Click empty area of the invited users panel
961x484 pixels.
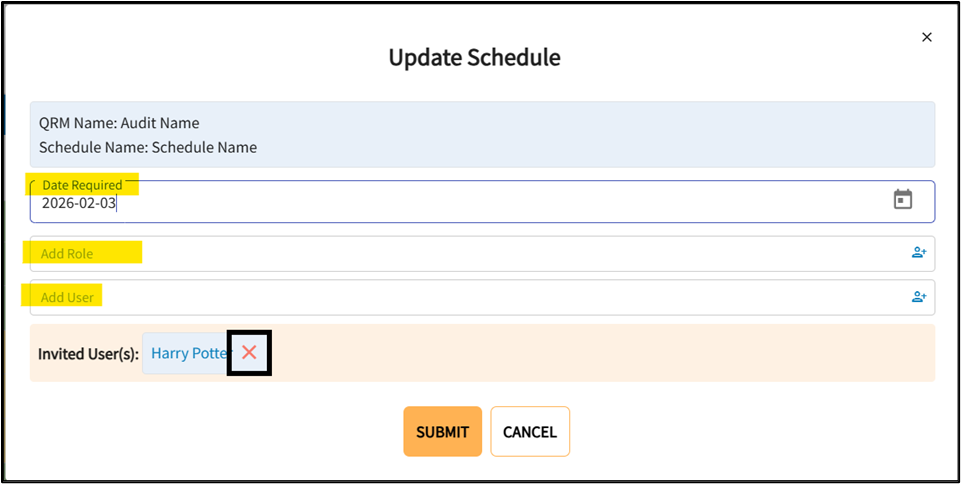(600, 353)
